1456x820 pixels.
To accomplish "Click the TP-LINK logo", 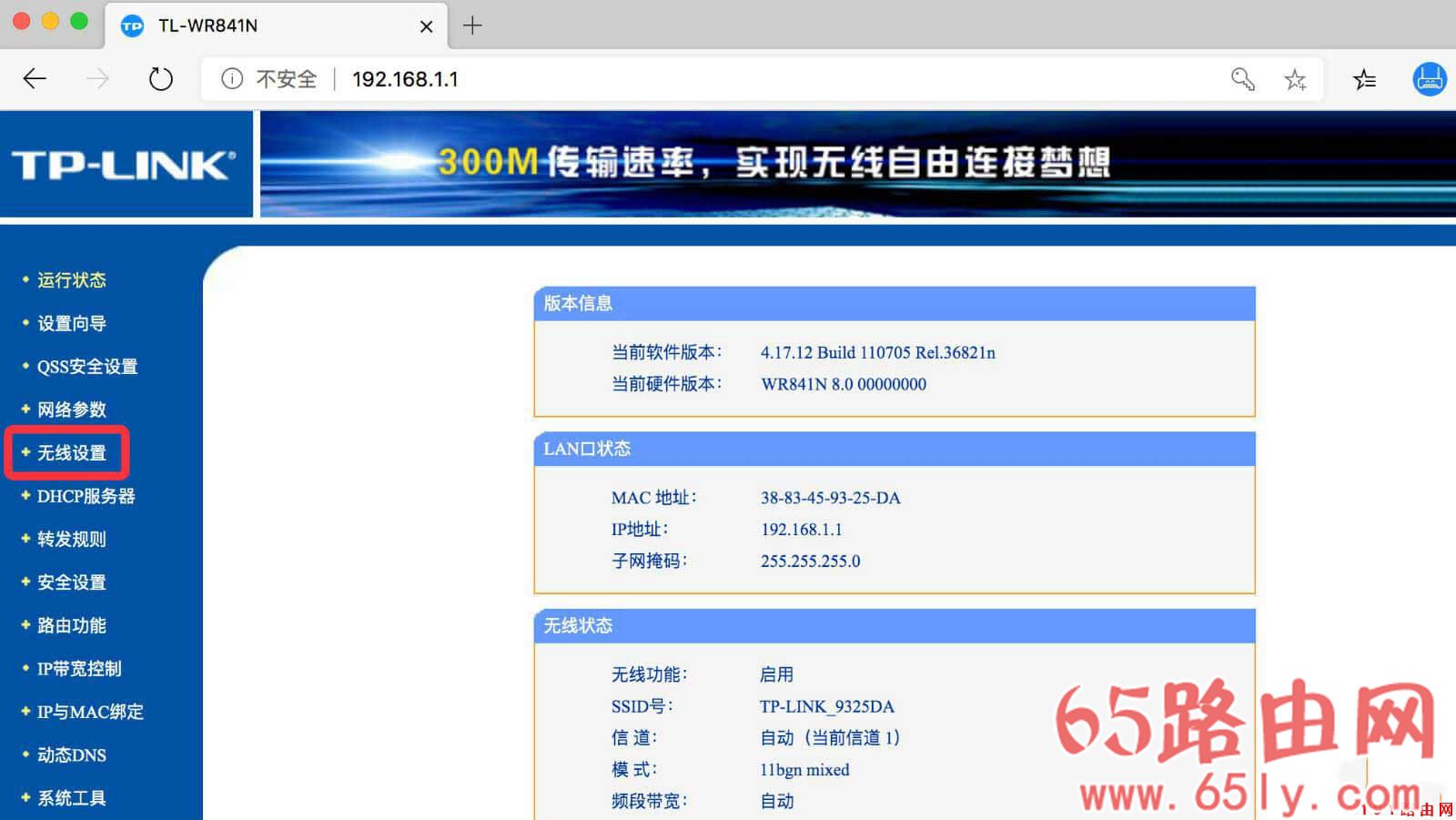I will [125, 165].
